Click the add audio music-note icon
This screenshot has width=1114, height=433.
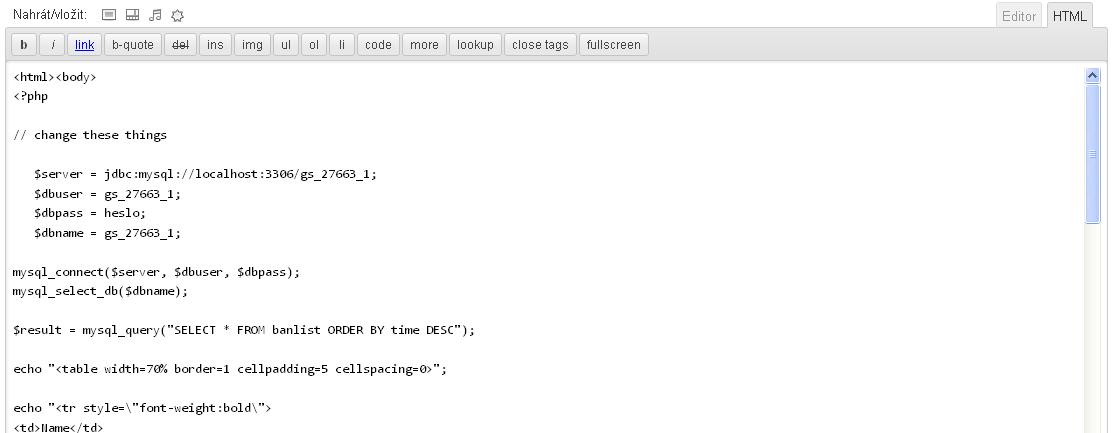(x=156, y=15)
